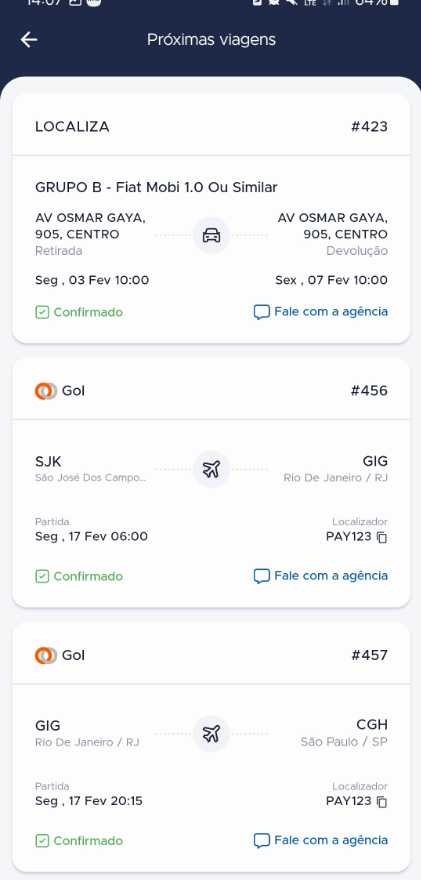Tap Confirmado check on Localiza reservation

(x=42, y=312)
